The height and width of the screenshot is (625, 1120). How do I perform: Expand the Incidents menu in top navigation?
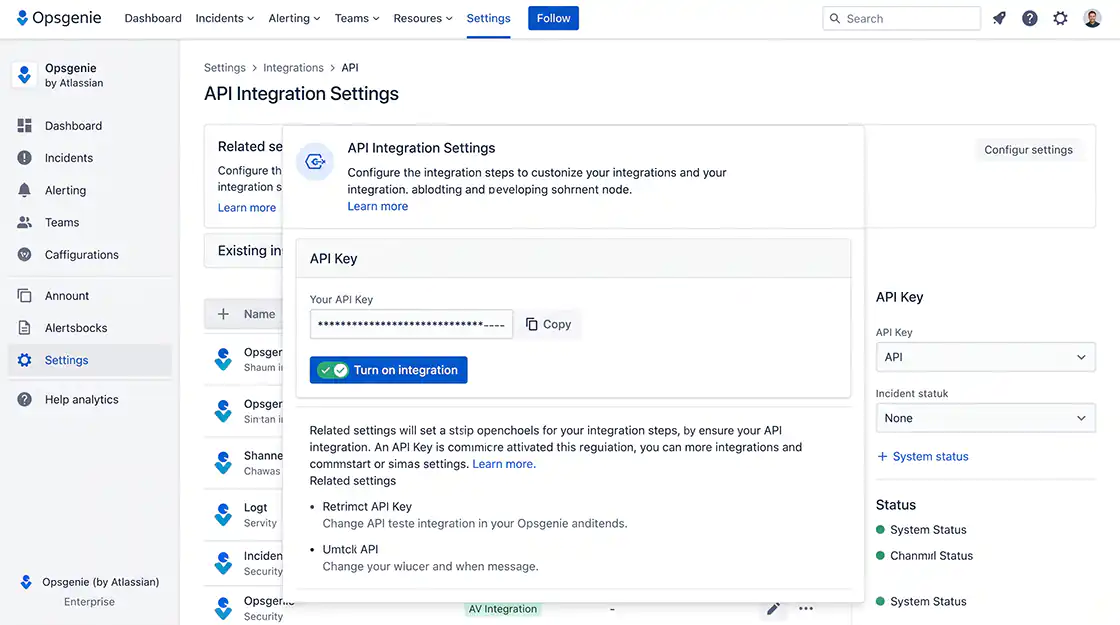click(x=224, y=19)
